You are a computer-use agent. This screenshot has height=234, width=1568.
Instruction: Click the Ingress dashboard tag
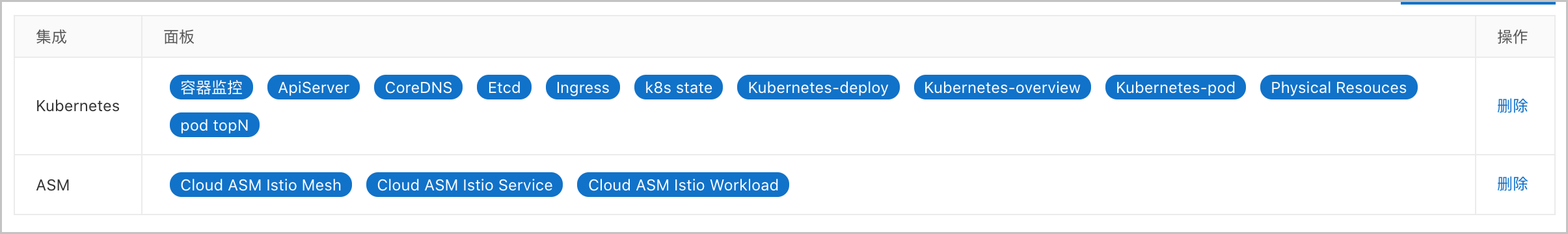point(583,87)
